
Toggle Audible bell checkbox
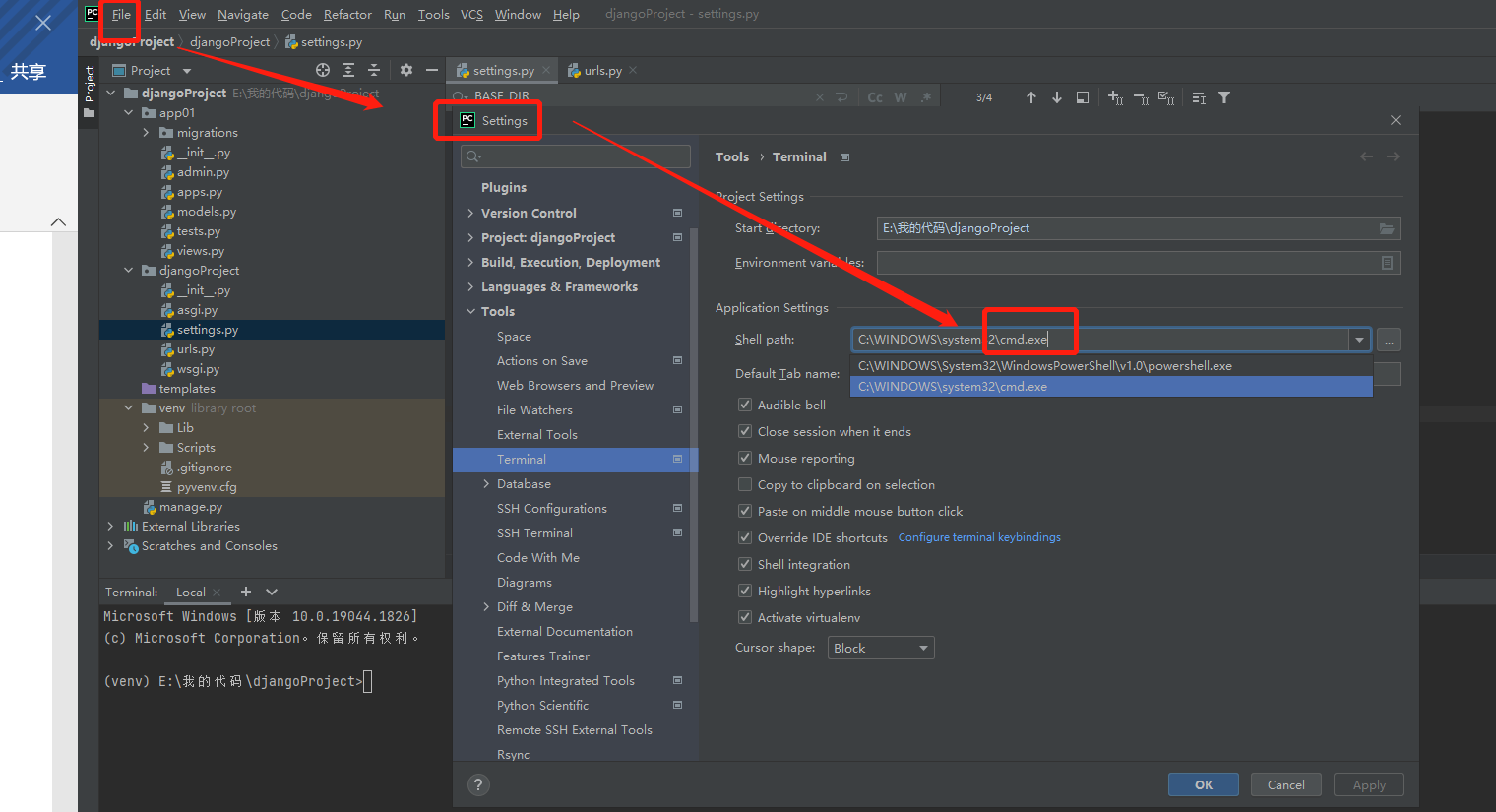(745, 405)
